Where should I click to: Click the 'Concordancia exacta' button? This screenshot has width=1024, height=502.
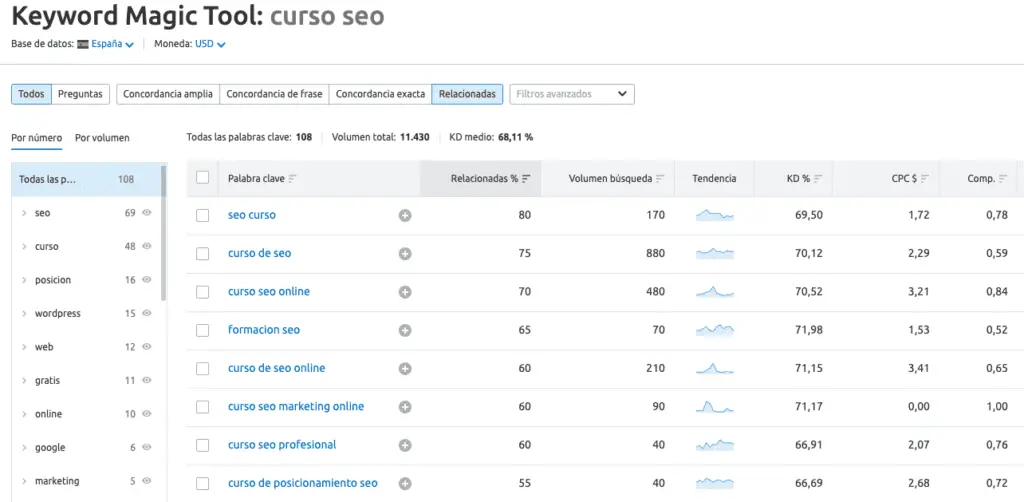coord(380,94)
